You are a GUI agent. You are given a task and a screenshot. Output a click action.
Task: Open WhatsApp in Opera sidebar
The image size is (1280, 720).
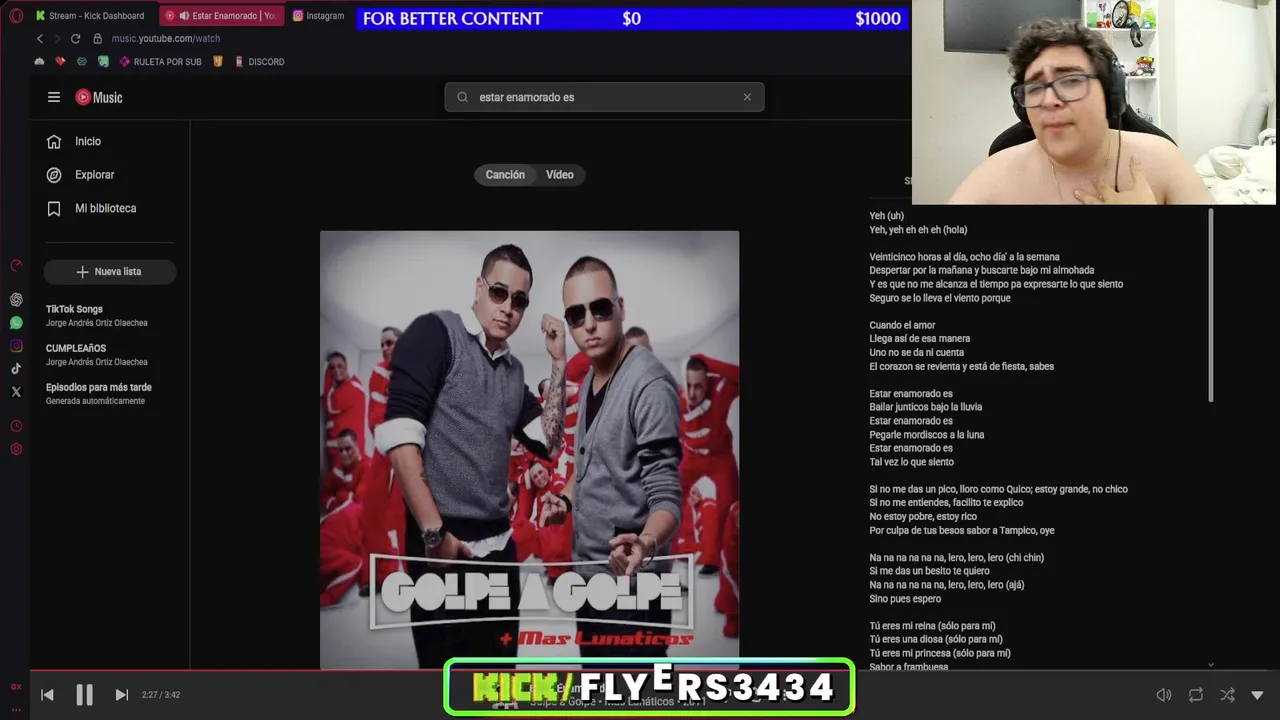(16, 323)
